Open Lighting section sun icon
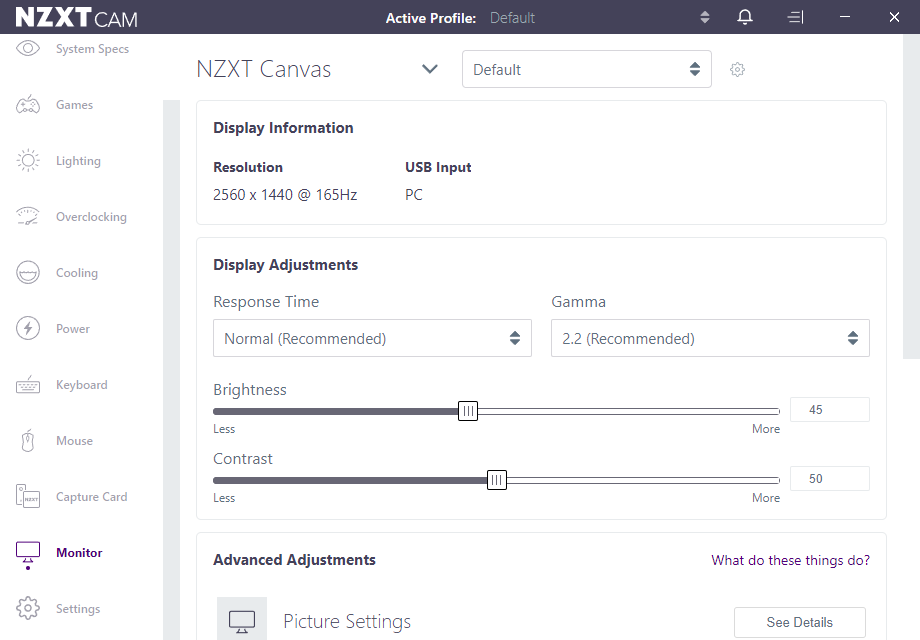 coord(28,161)
